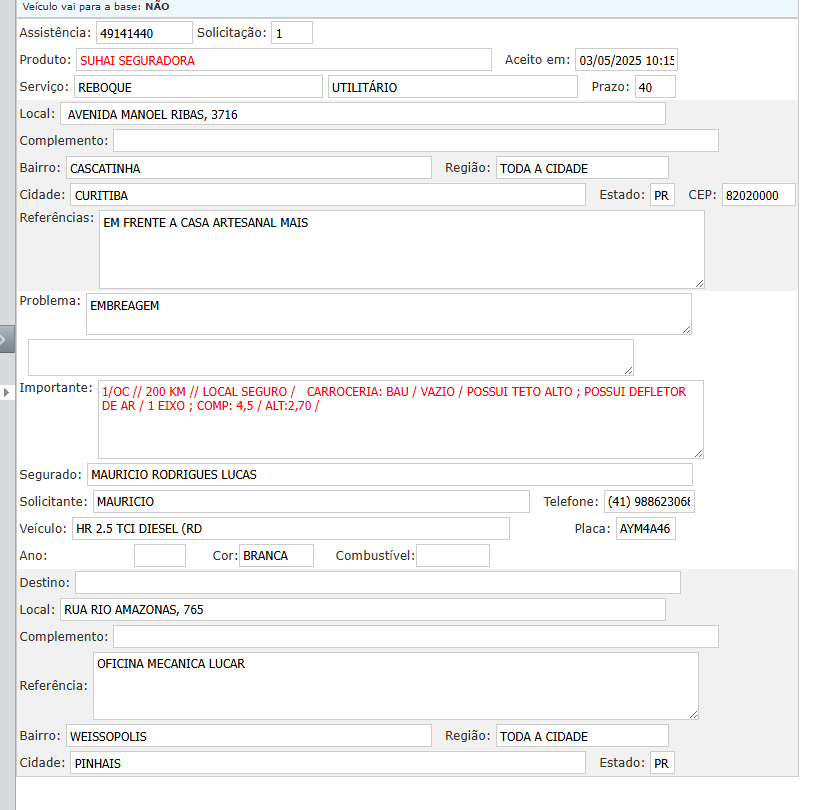836x810 pixels.
Task: Focus the Bairro field with CASCATINHA
Action: [x=248, y=168]
